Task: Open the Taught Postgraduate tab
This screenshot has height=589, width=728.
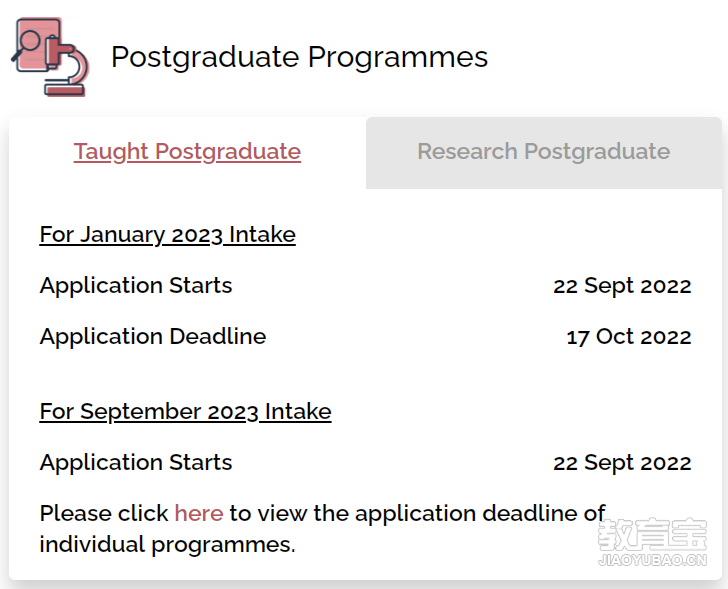Action: (187, 152)
